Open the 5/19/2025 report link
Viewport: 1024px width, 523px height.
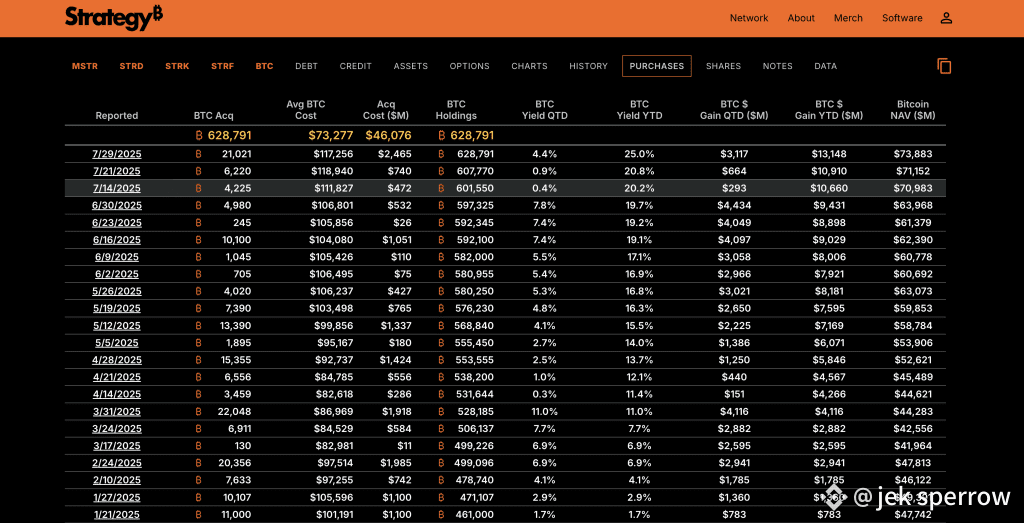click(117, 308)
